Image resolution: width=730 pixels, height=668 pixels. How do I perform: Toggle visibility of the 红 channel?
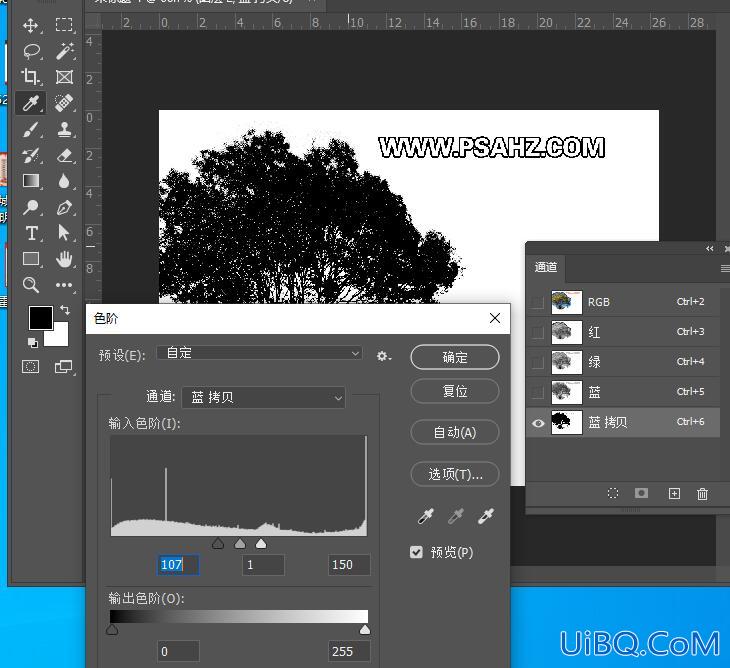pyautogui.click(x=538, y=332)
